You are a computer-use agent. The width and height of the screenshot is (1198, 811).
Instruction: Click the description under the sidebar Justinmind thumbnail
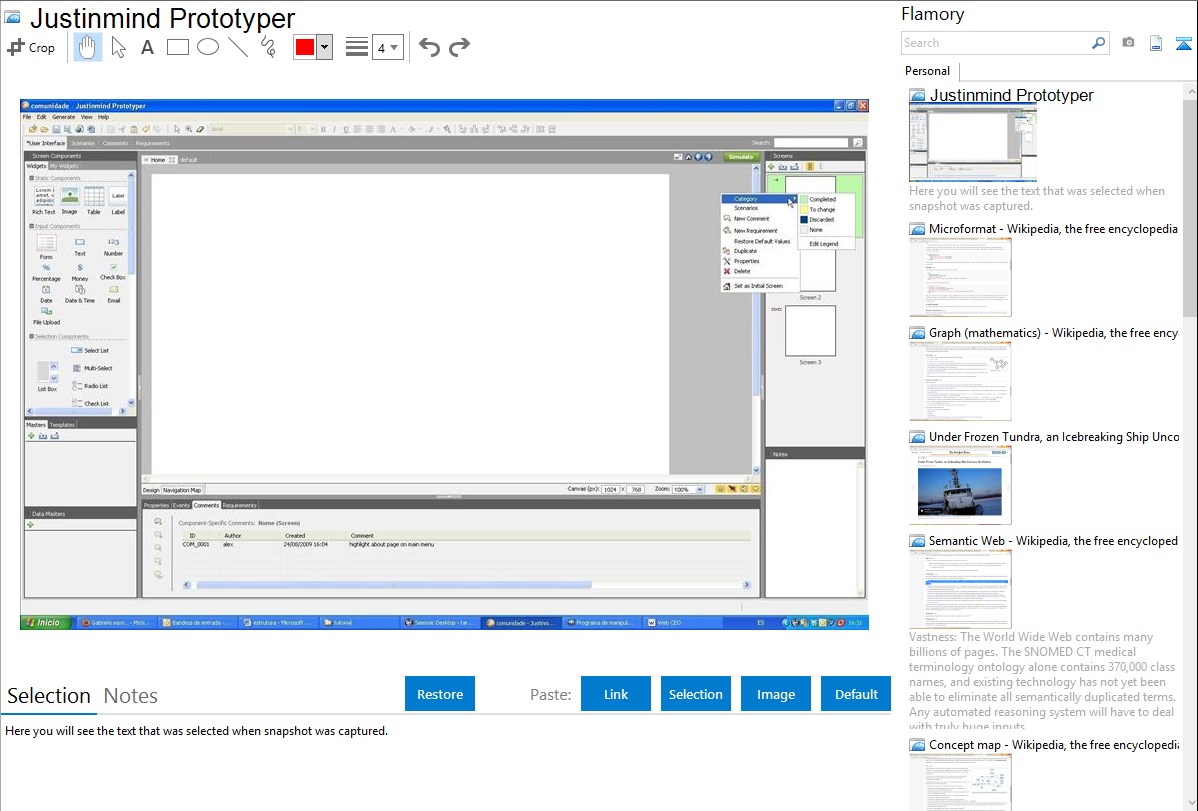click(x=1037, y=199)
